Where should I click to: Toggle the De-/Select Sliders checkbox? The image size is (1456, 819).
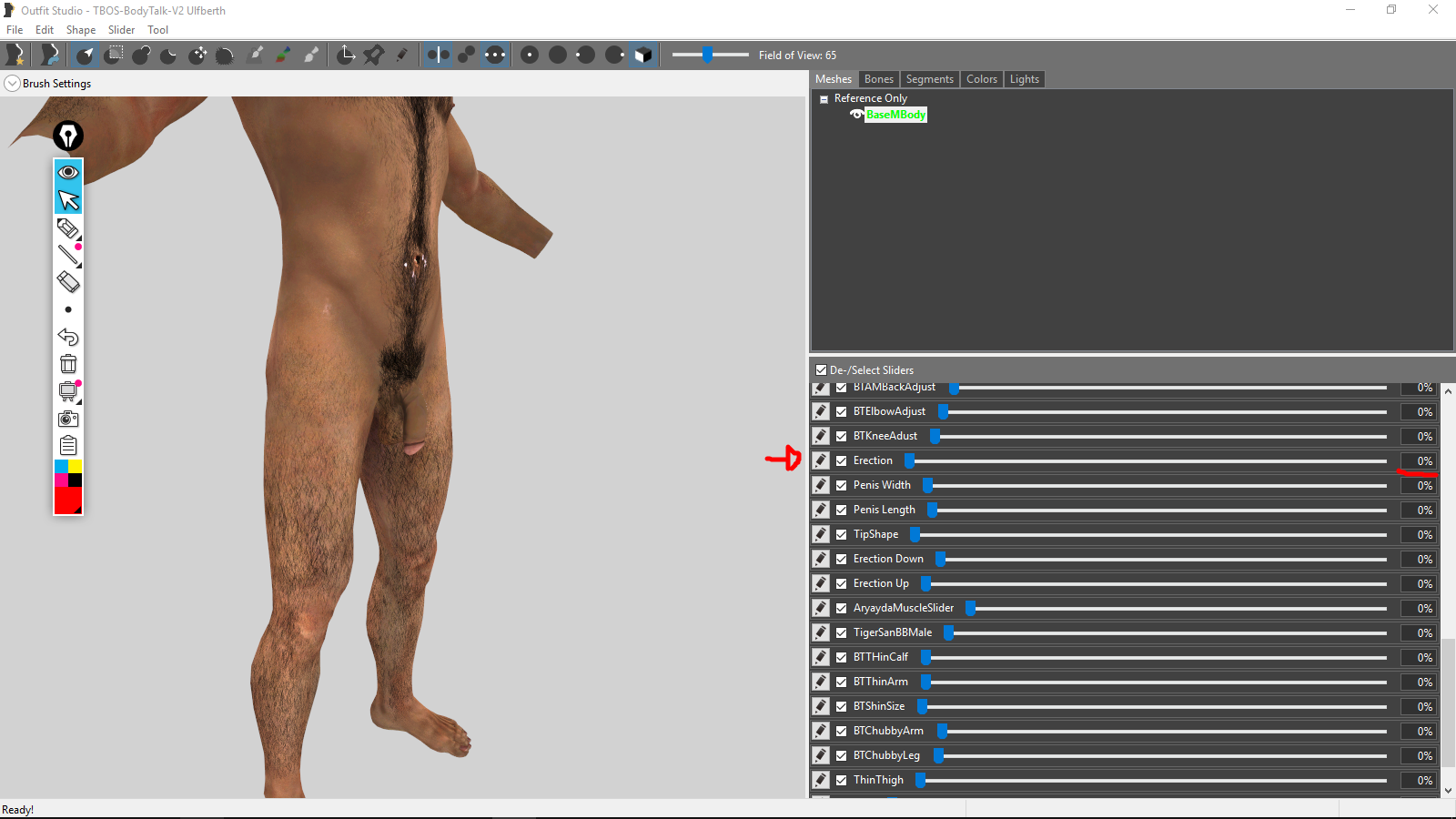(x=822, y=370)
